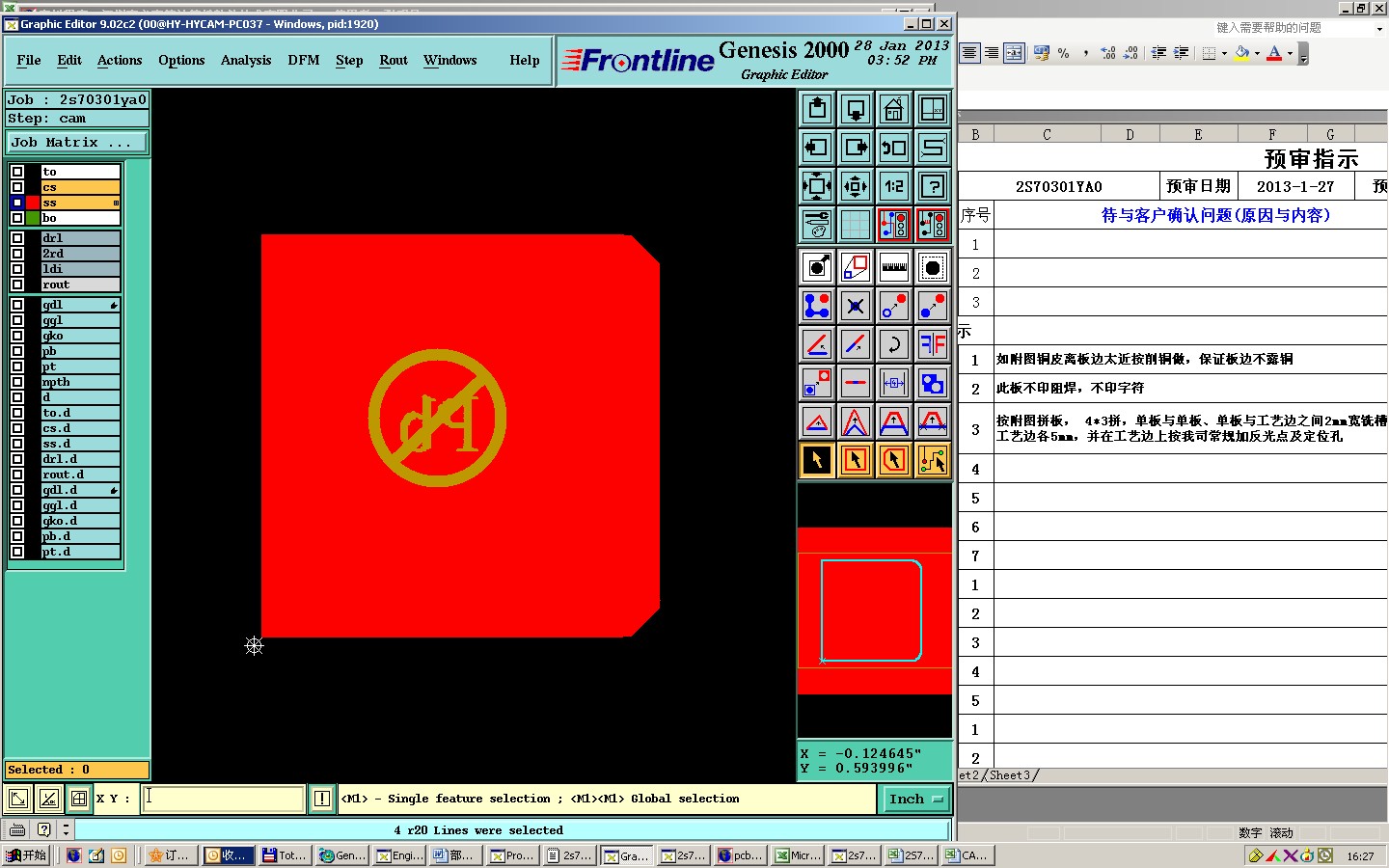1389x868 pixels.
Task: Click the 'pcb...' taskbar item
Action: tap(740, 855)
